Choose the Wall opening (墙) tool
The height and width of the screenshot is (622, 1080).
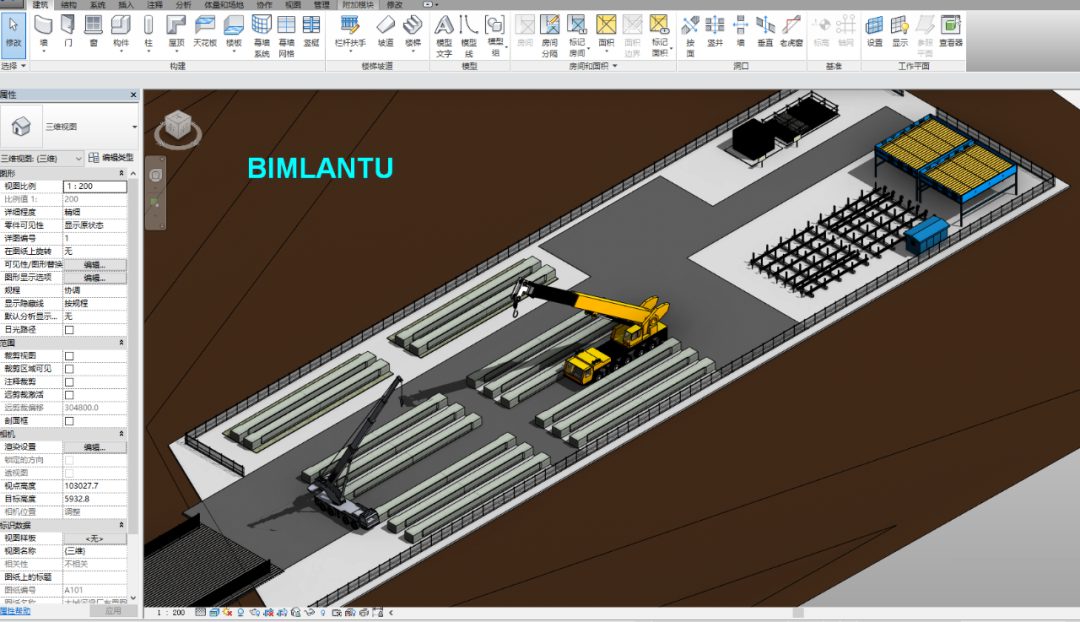(x=740, y=32)
